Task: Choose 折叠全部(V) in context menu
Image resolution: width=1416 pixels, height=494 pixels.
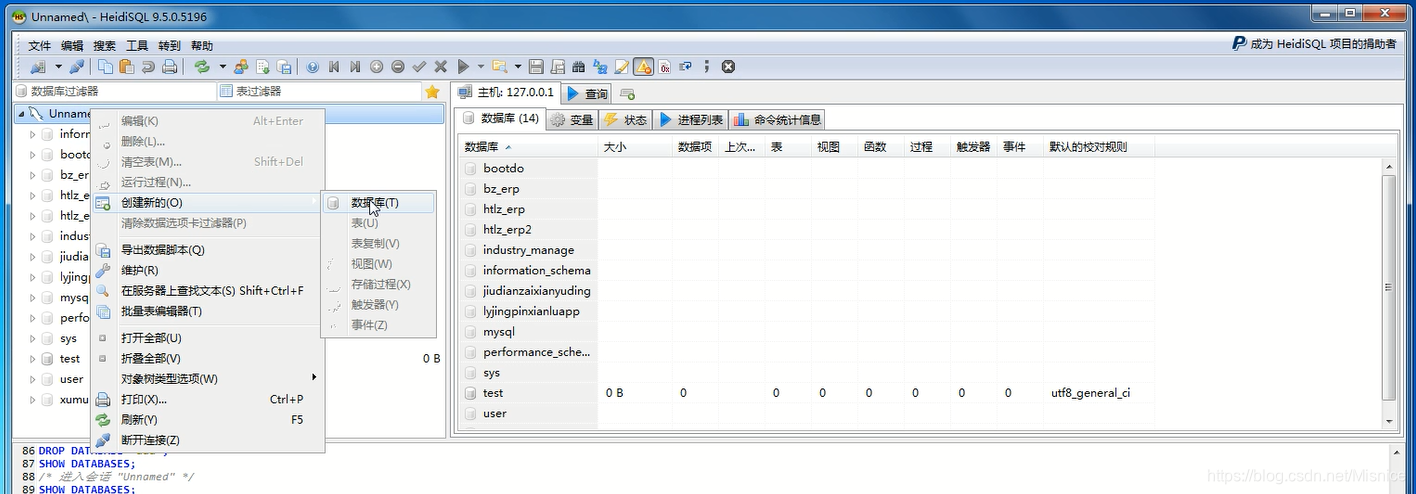Action: tap(207, 358)
